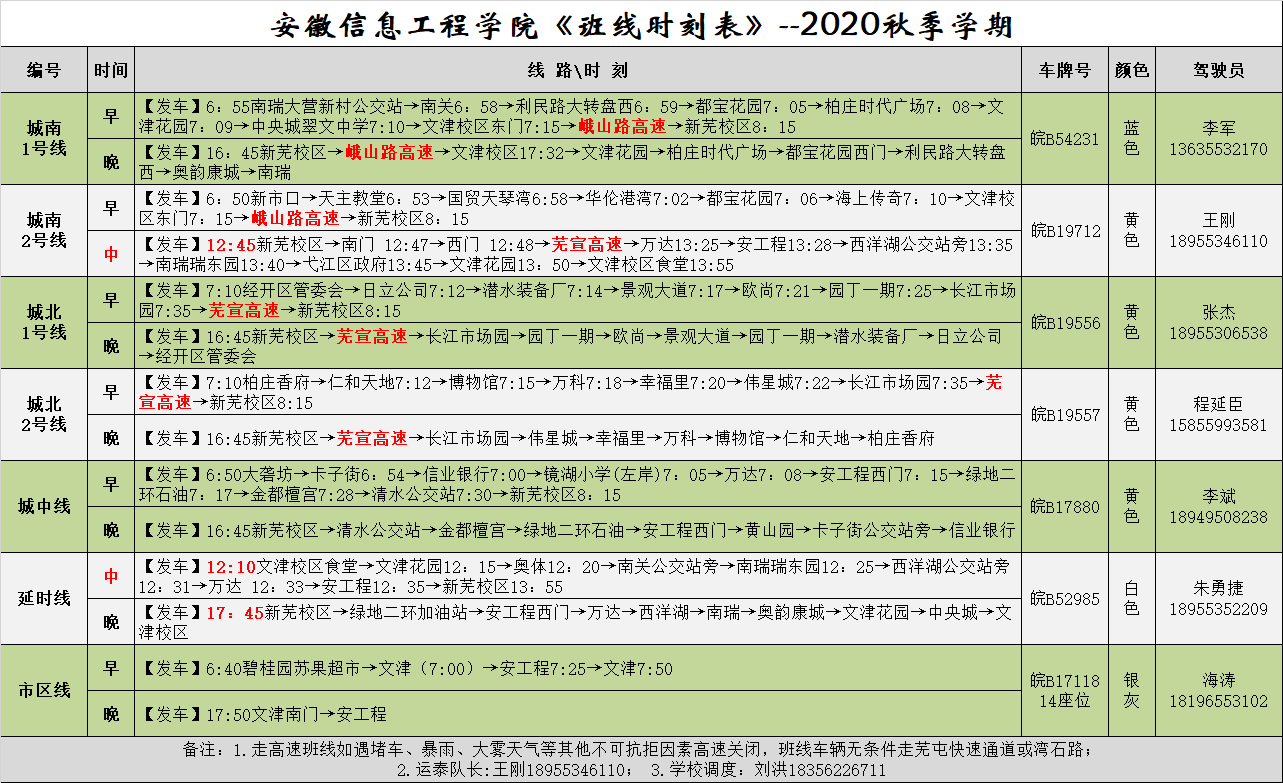This screenshot has width=1283, height=783.
Task: Click the 城南2号线 route cell
Action: (44, 231)
